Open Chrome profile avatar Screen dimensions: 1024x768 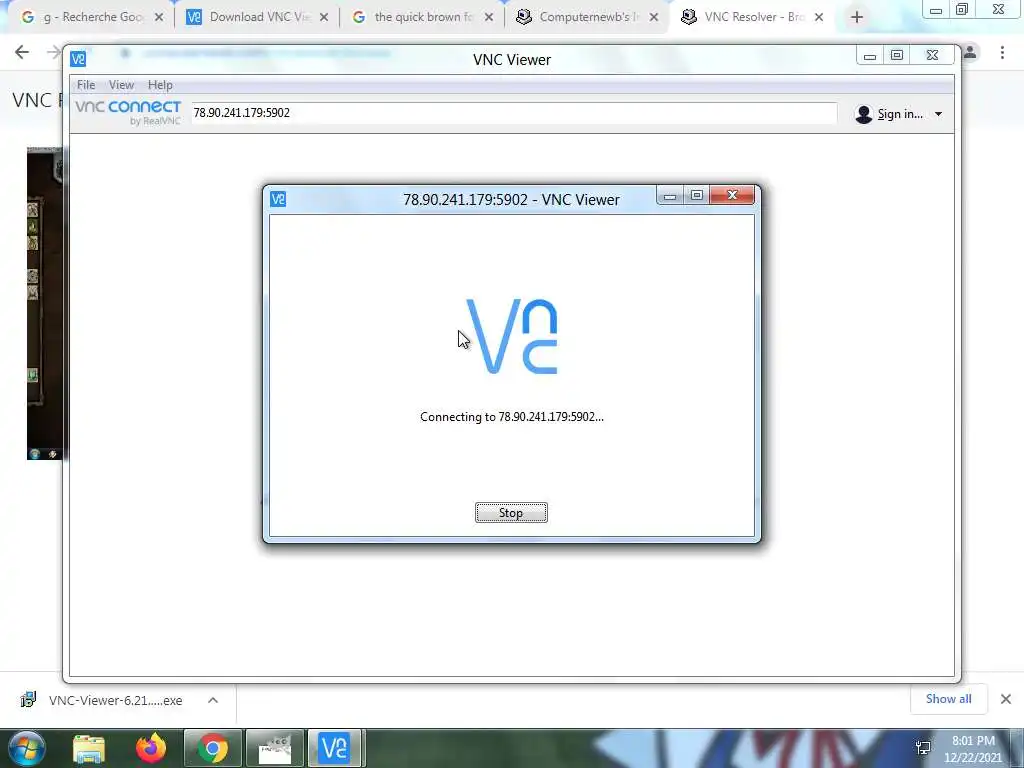pos(970,52)
